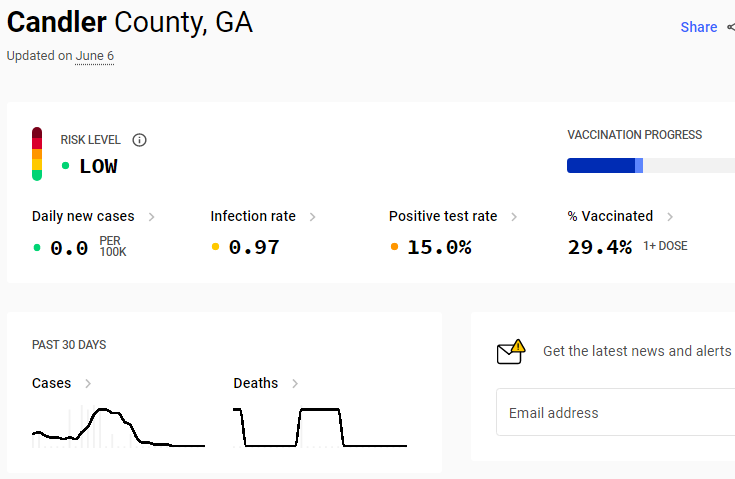Expand the Daily new cases chevron

151,217
